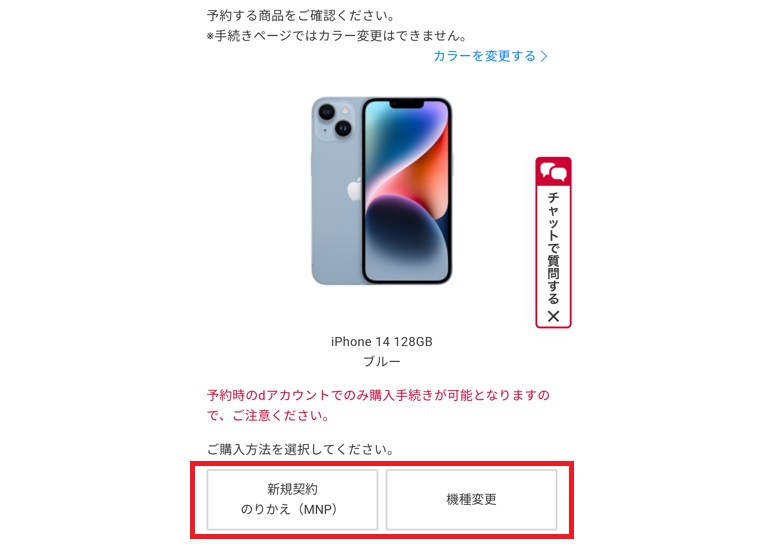This screenshot has height=550, width=775.
Task: Choose the 機種変更 purchase option
Action: click(x=471, y=499)
